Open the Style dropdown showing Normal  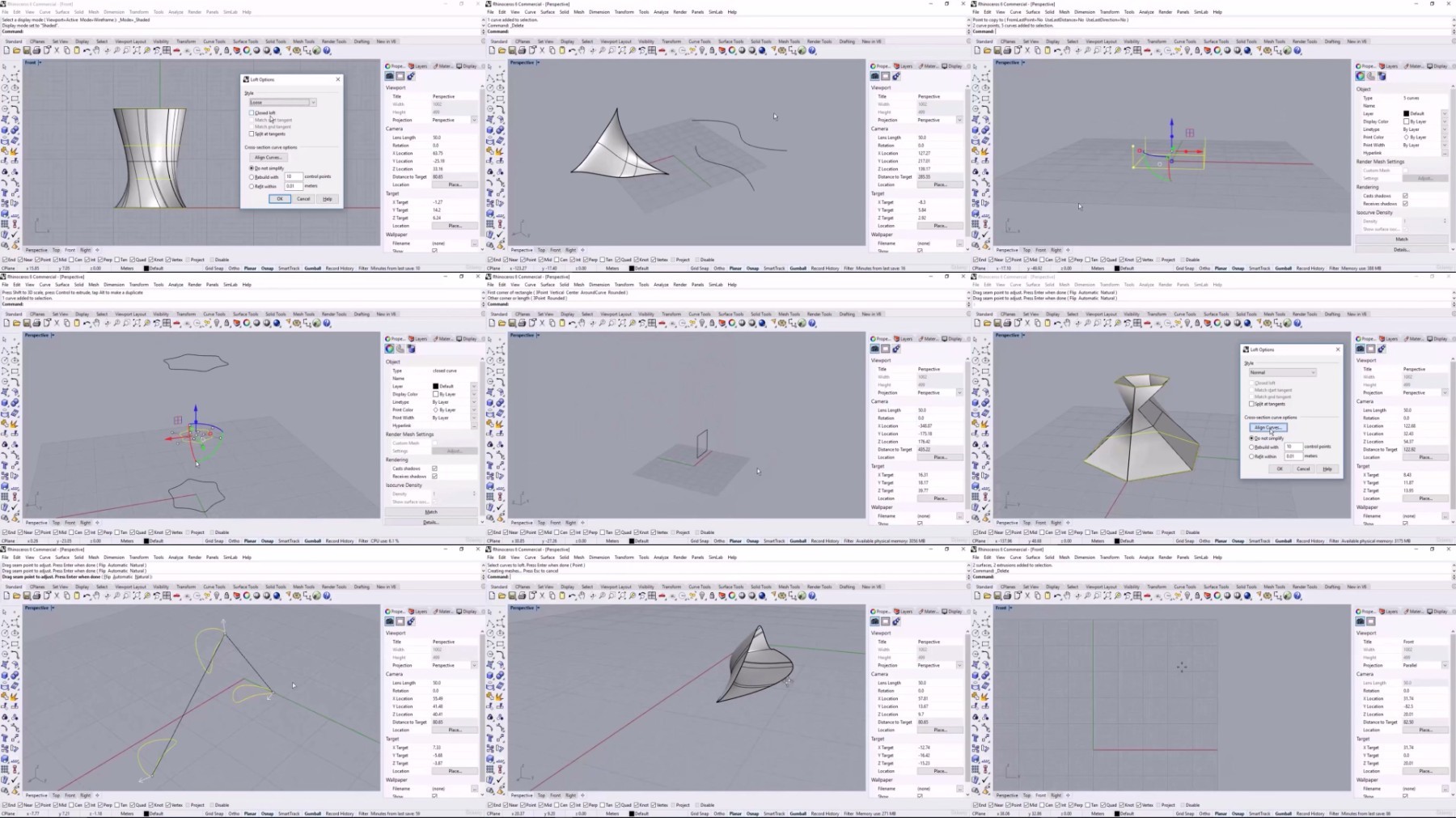pyautogui.click(x=1282, y=372)
